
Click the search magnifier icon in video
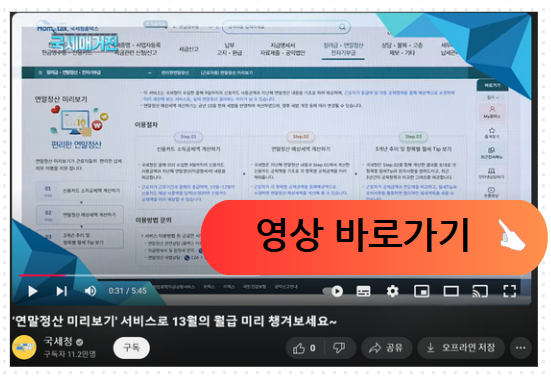click(x=342, y=27)
